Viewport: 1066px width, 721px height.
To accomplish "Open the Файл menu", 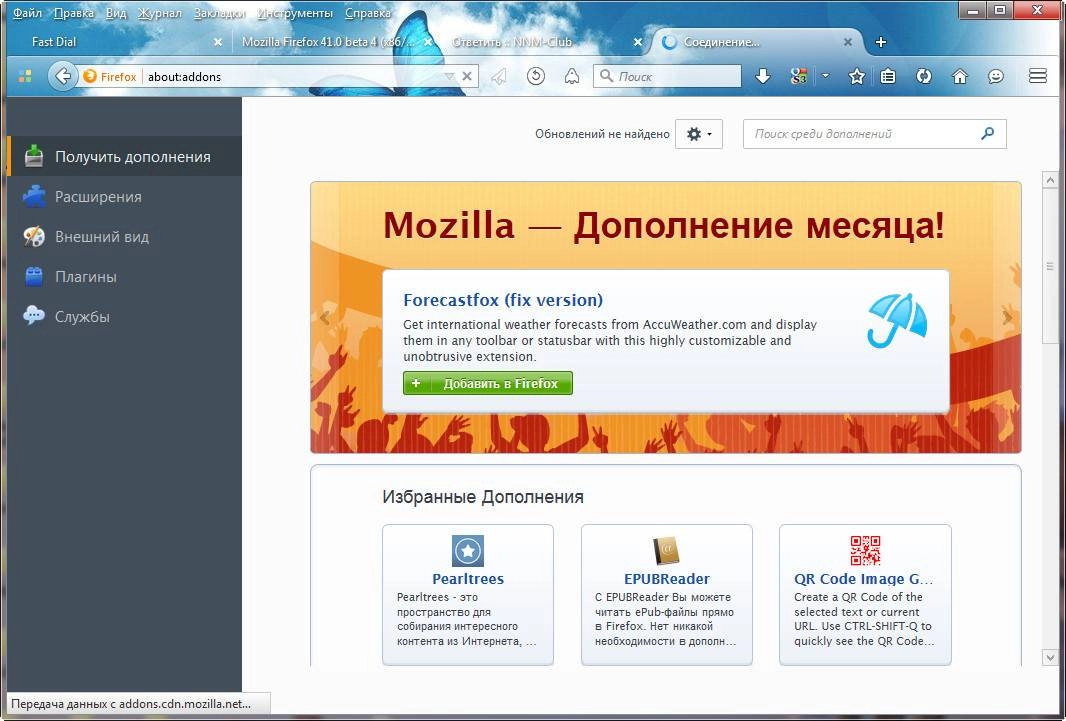I will click(27, 13).
